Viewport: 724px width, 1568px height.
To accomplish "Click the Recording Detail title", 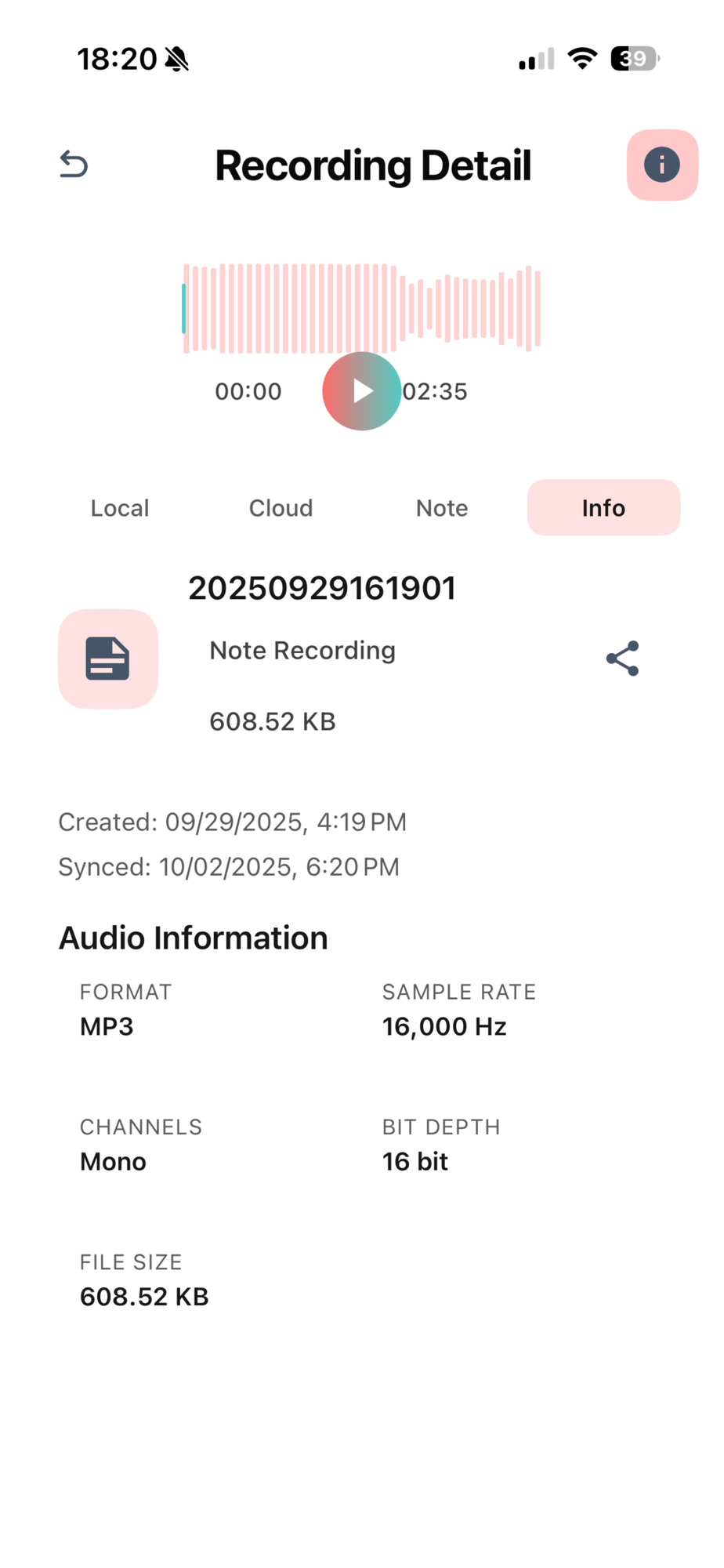I will click(x=373, y=165).
